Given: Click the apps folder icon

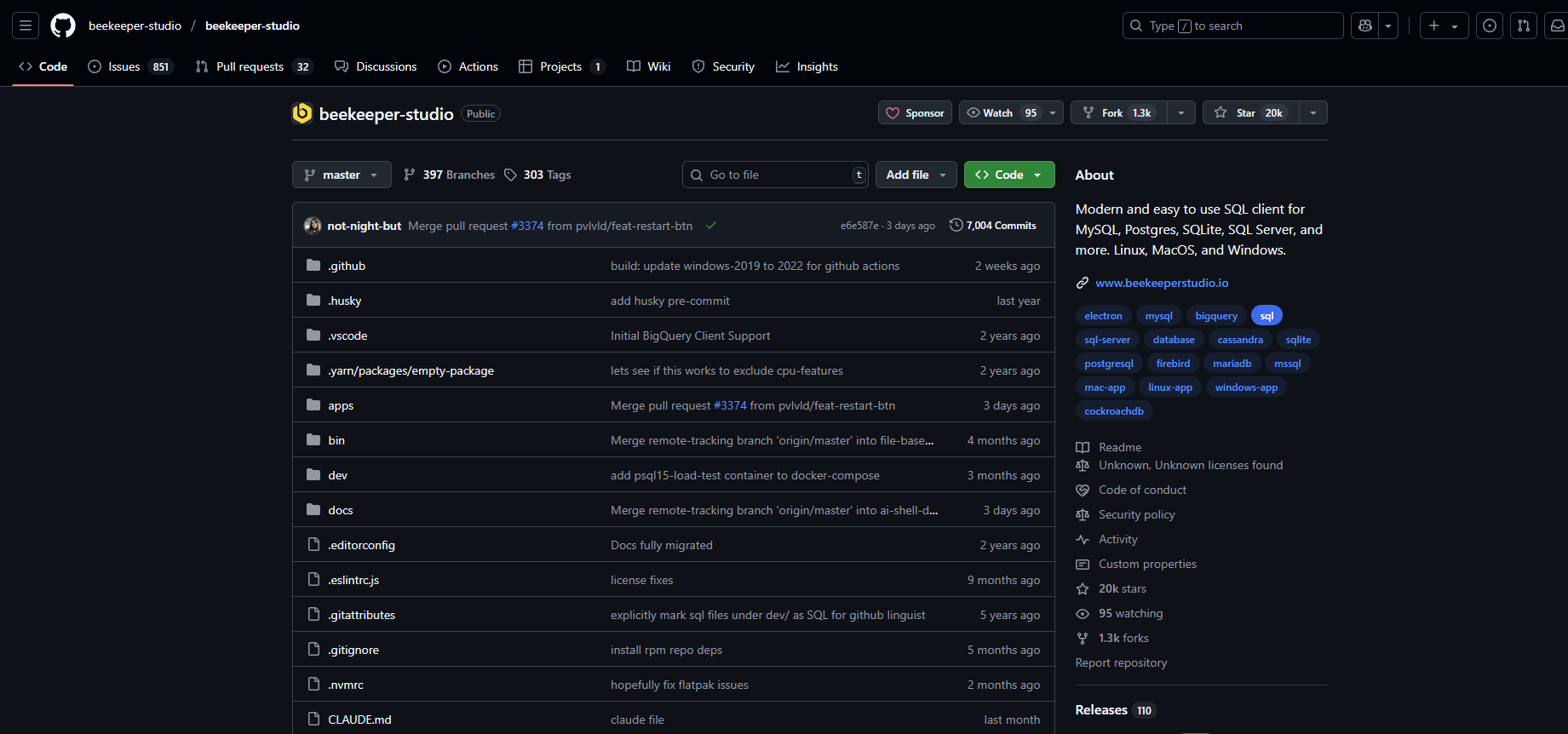Looking at the screenshot, I should [313, 404].
